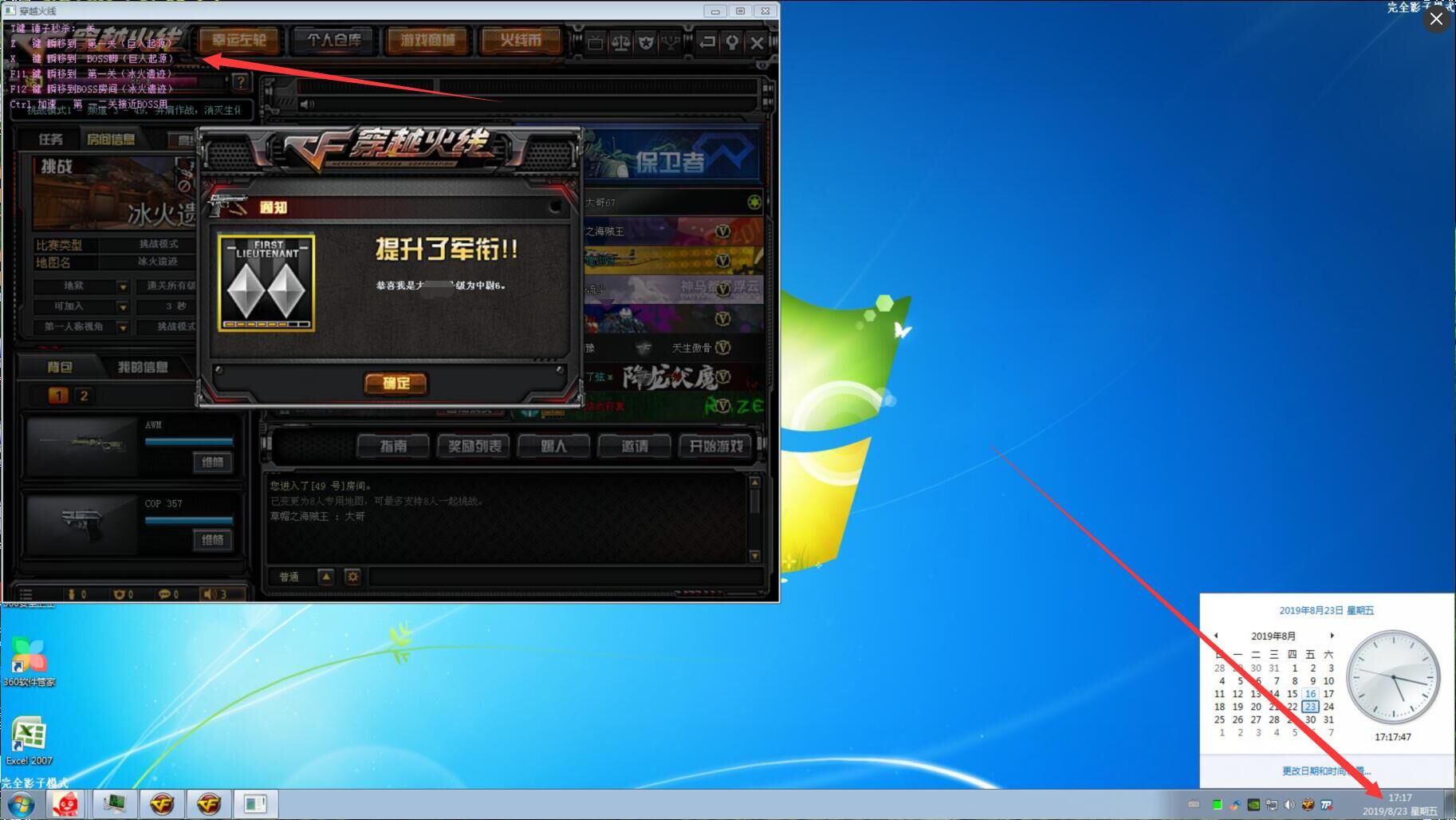
Task: Click the 冰火遗迹 map preview image
Action: point(114,192)
